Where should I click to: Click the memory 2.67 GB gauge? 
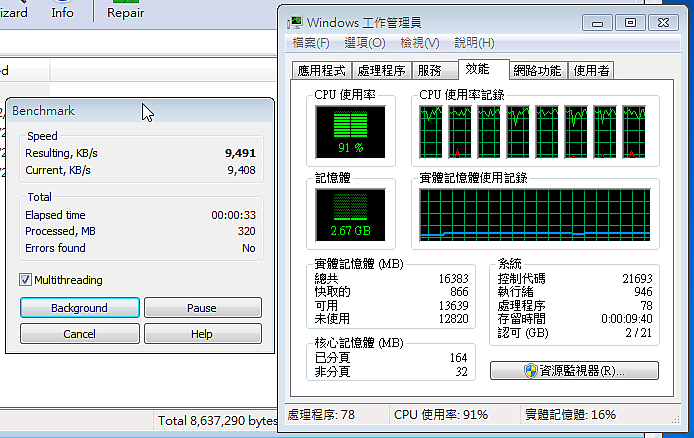(x=350, y=215)
